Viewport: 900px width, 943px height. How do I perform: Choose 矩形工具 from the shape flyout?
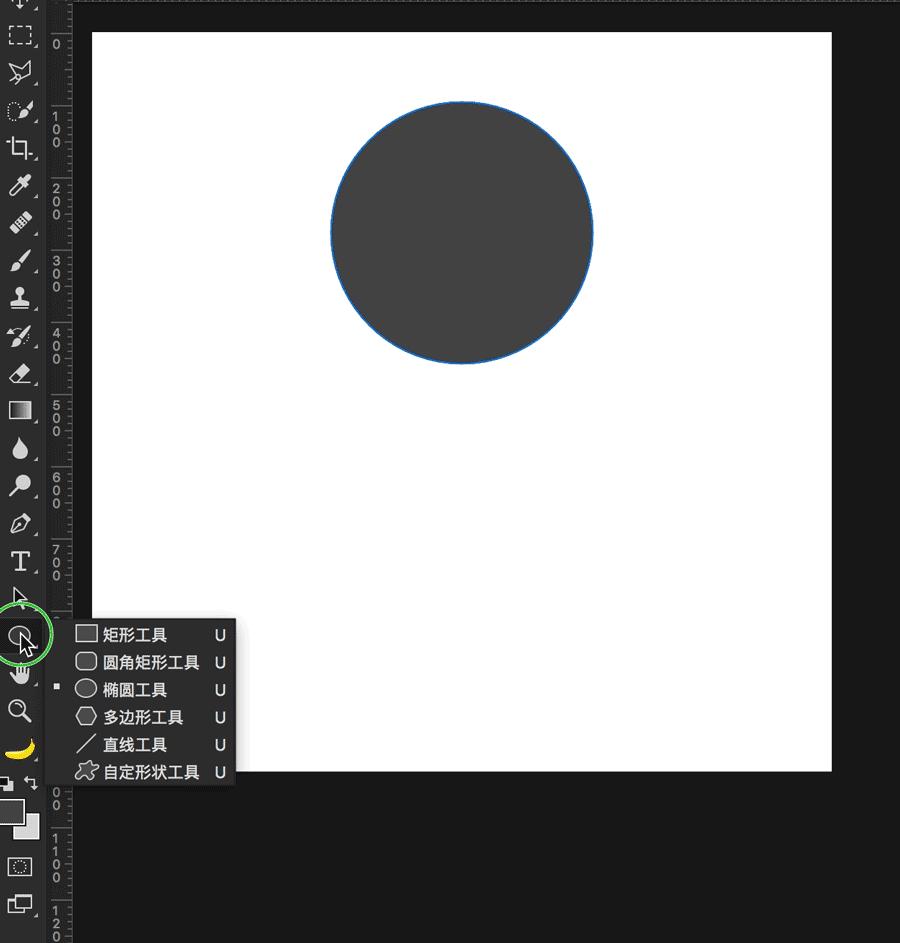click(135, 635)
